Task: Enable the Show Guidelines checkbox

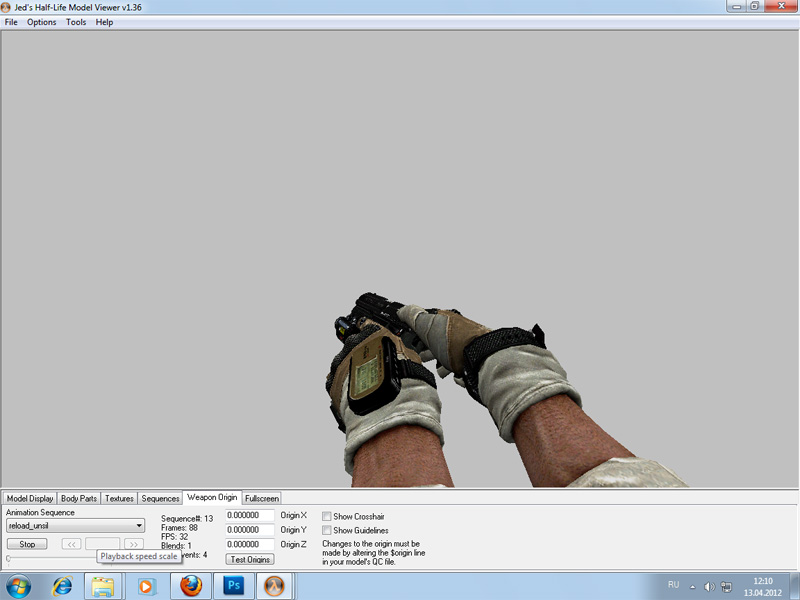Action: tap(327, 530)
